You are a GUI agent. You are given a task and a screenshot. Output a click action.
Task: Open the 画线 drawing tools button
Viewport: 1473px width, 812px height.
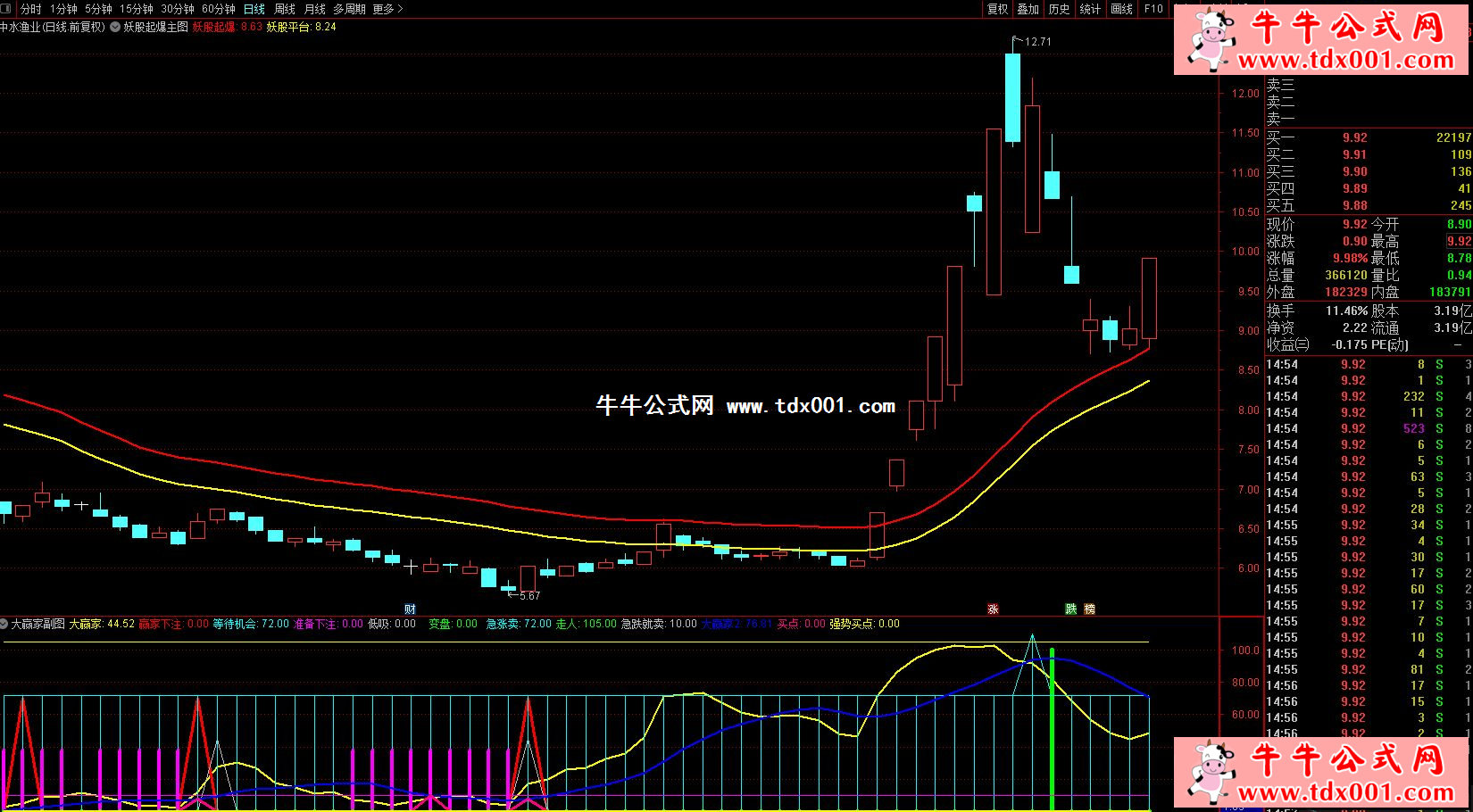[x=1122, y=9]
